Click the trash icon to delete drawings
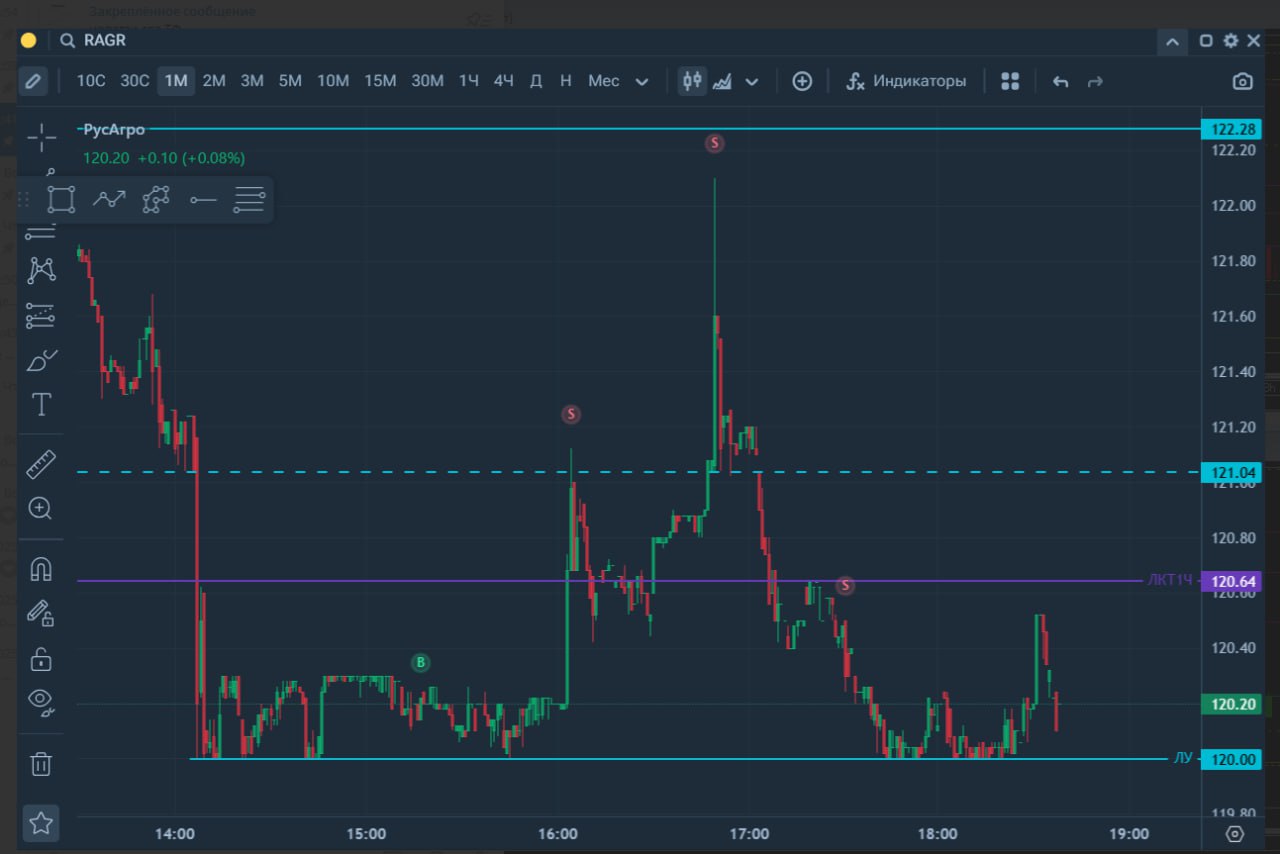 coord(41,765)
